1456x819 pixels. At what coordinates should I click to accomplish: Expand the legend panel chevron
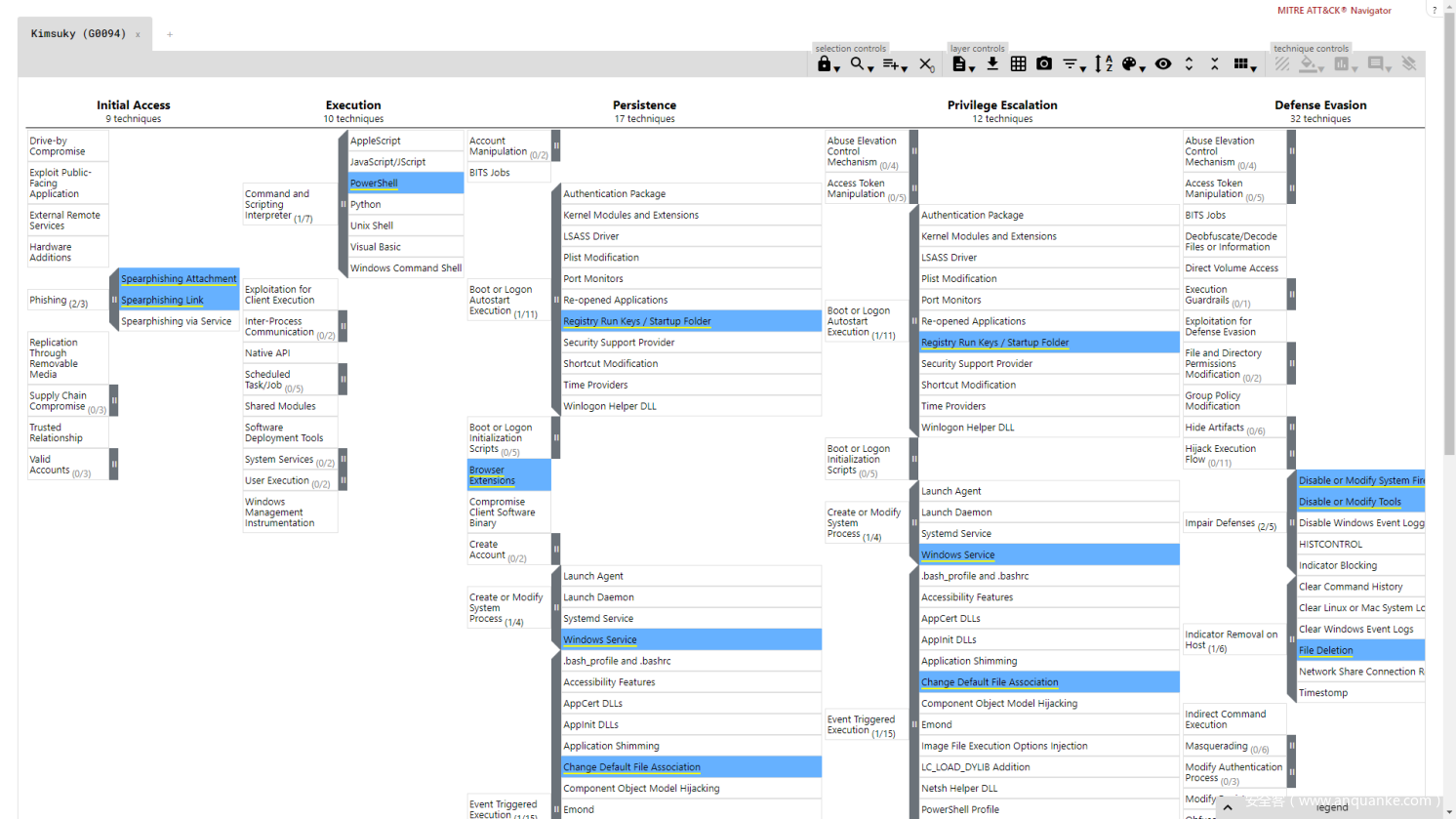(1228, 807)
